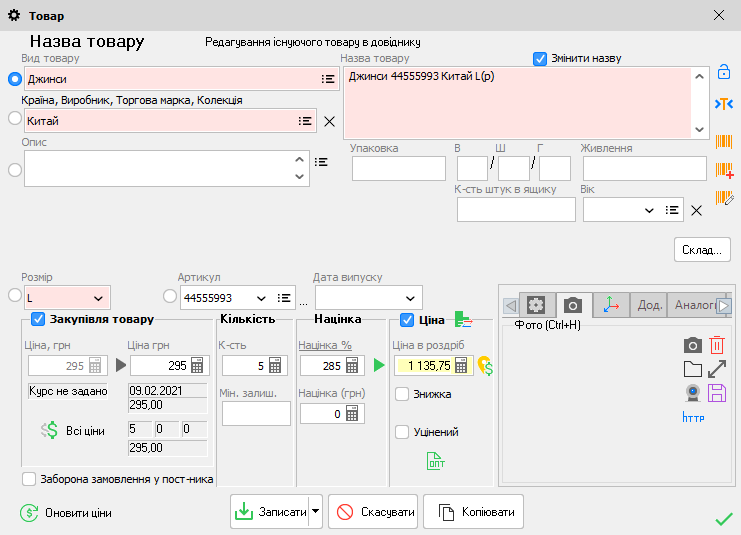Screen dimensions: 741x535
Task: Open the folder icon to browse photos
Action: [692, 369]
